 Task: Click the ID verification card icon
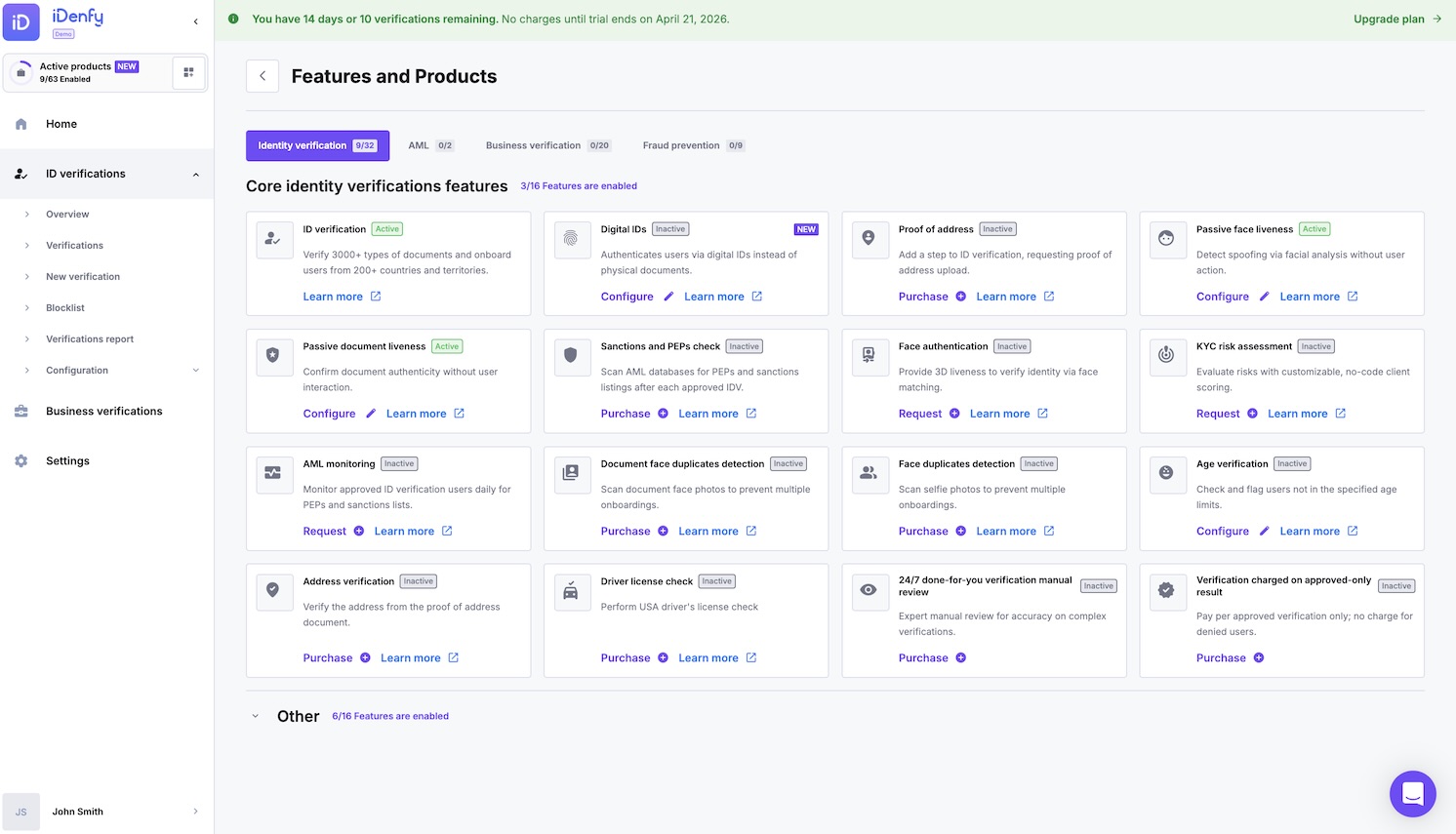click(x=273, y=239)
